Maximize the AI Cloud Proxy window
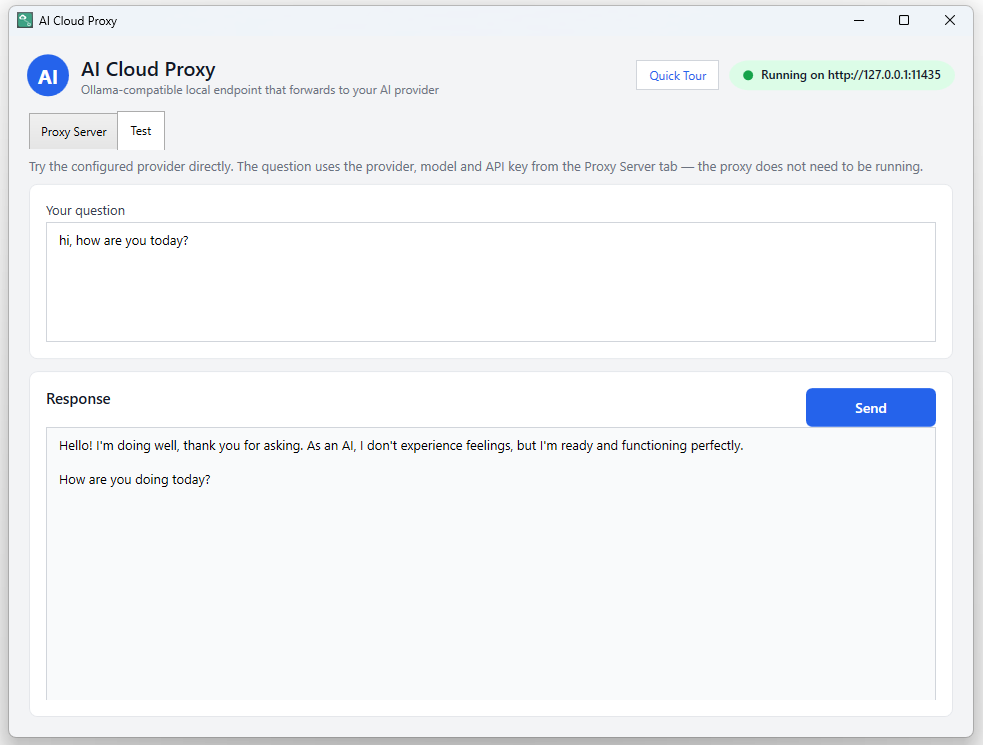This screenshot has height=745, width=983. (x=904, y=21)
